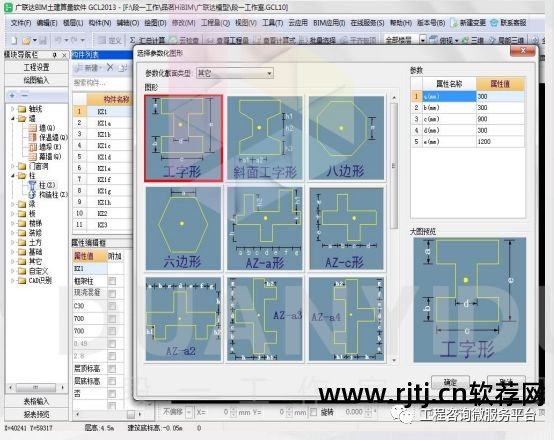Viewport: 554px width, 440px height.
Task: Pick the 八边形 octagon shape thumbnail
Action: tap(346, 138)
